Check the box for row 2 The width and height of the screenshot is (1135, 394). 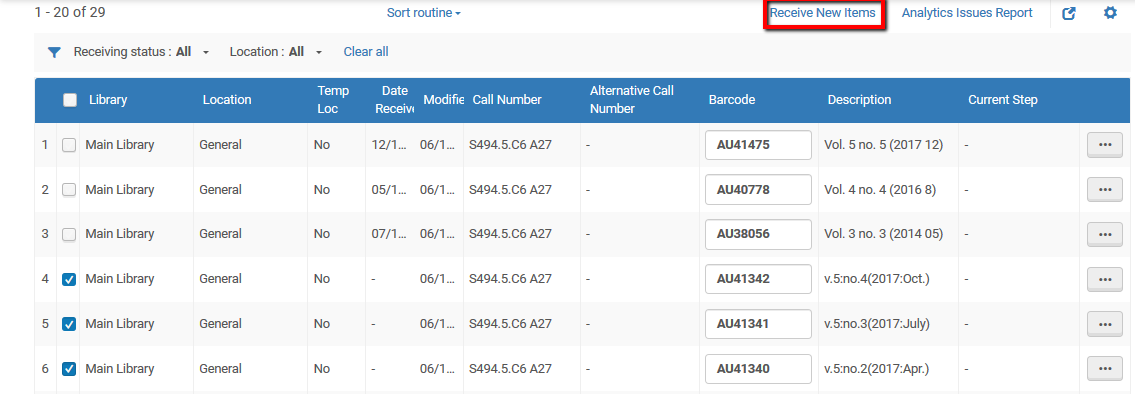(69, 190)
